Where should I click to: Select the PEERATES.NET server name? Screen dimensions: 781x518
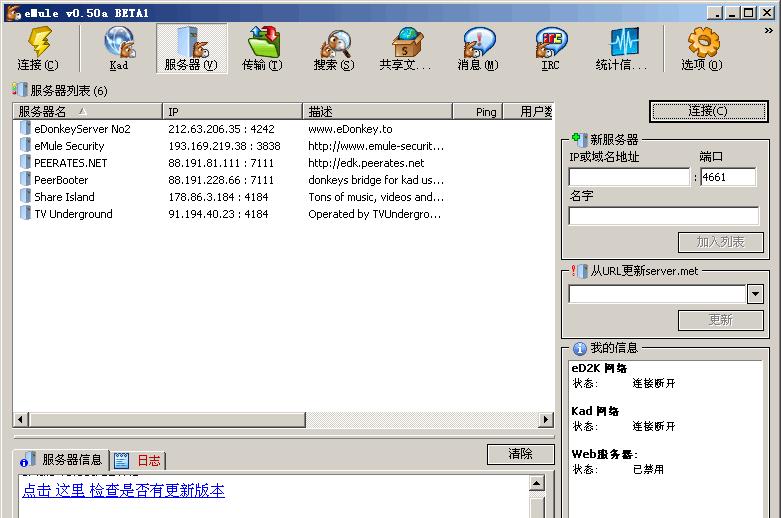pos(70,163)
